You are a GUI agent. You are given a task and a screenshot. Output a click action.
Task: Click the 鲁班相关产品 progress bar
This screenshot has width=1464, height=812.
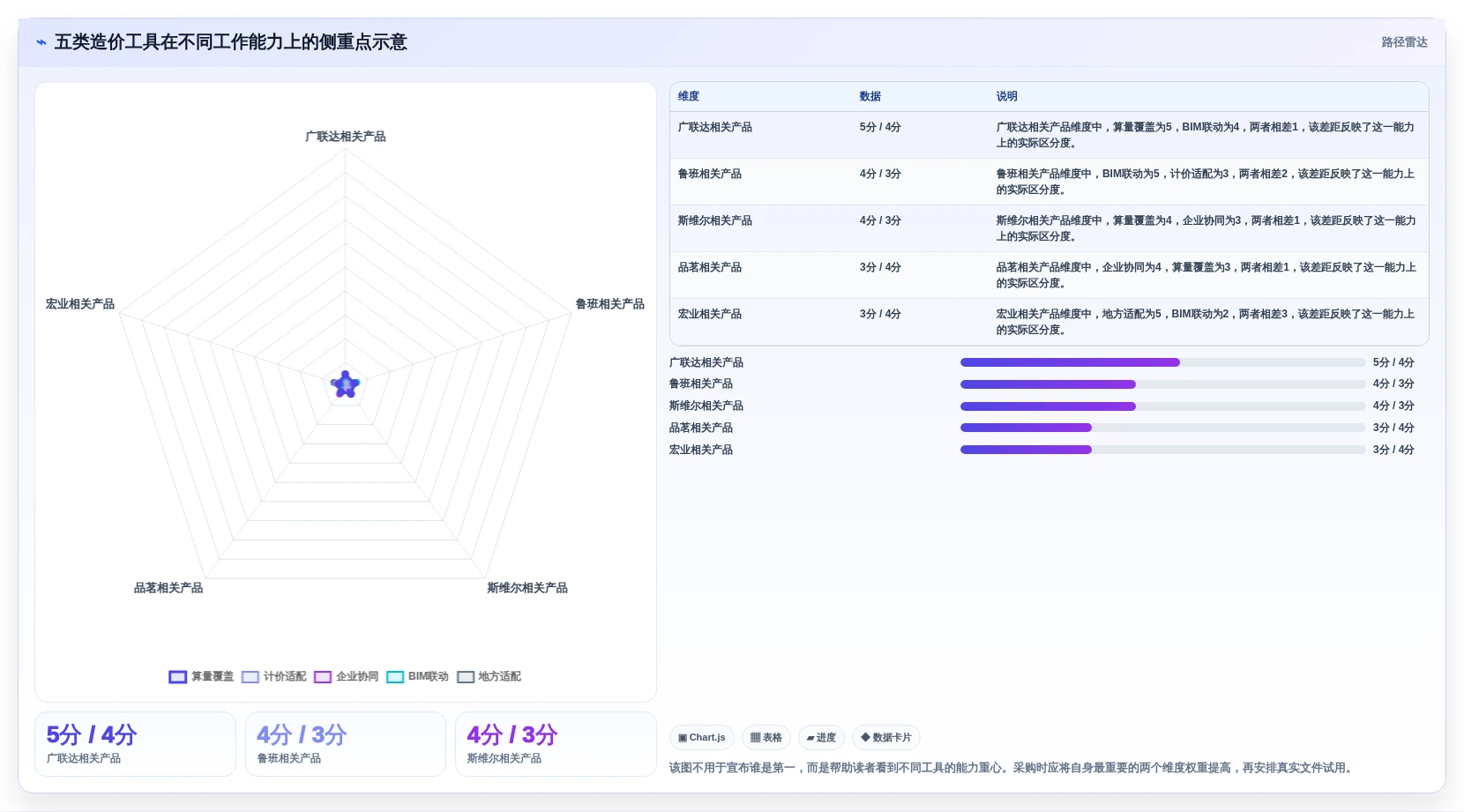pos(1162,384)
